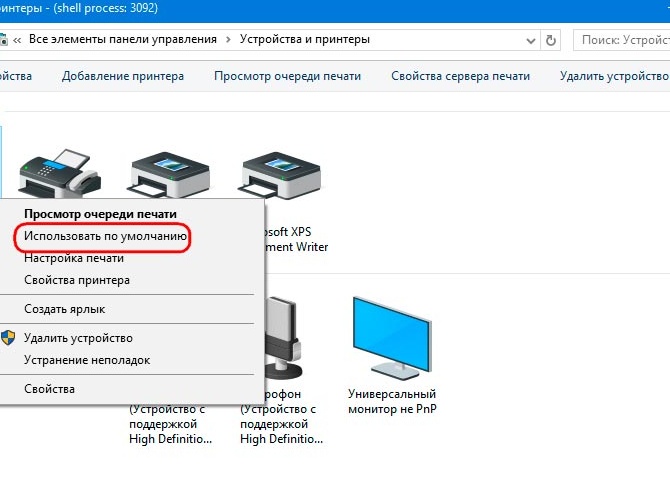Select 'Удалить устройство' in context menu
Screen dimensions: 670x486
[x=78, y=338]
